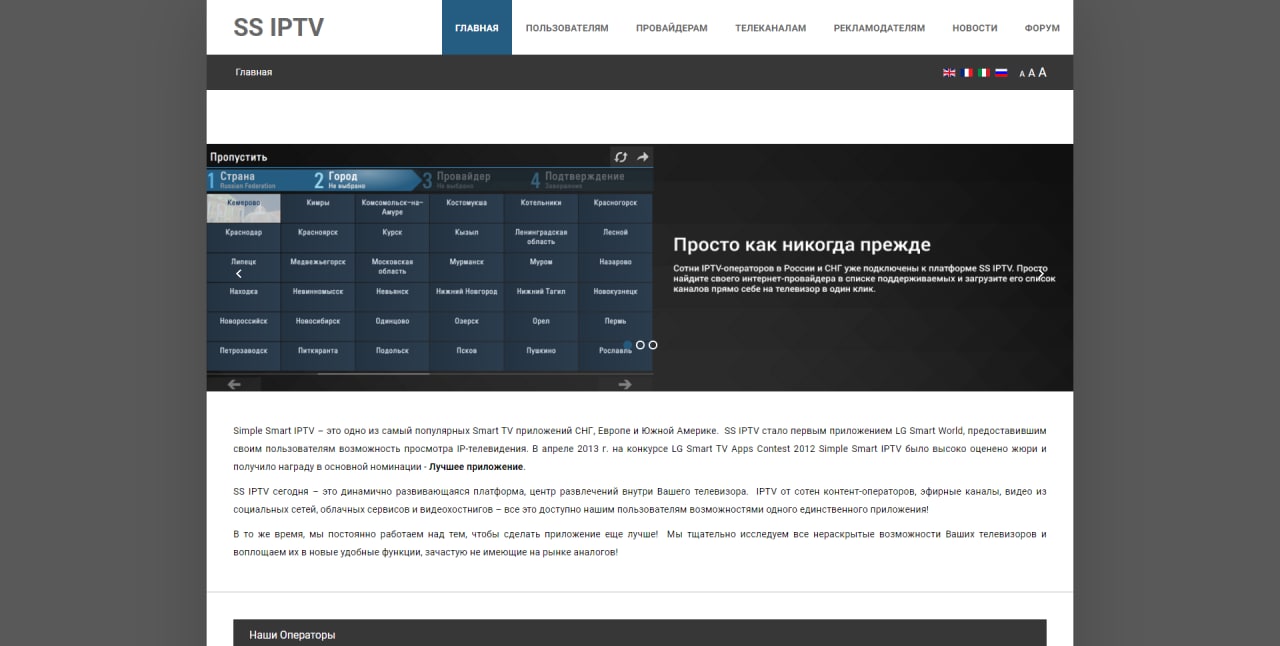The image size is (1280, 646).
Task: Choose the Находка city cell
Action: click(243, 296)
